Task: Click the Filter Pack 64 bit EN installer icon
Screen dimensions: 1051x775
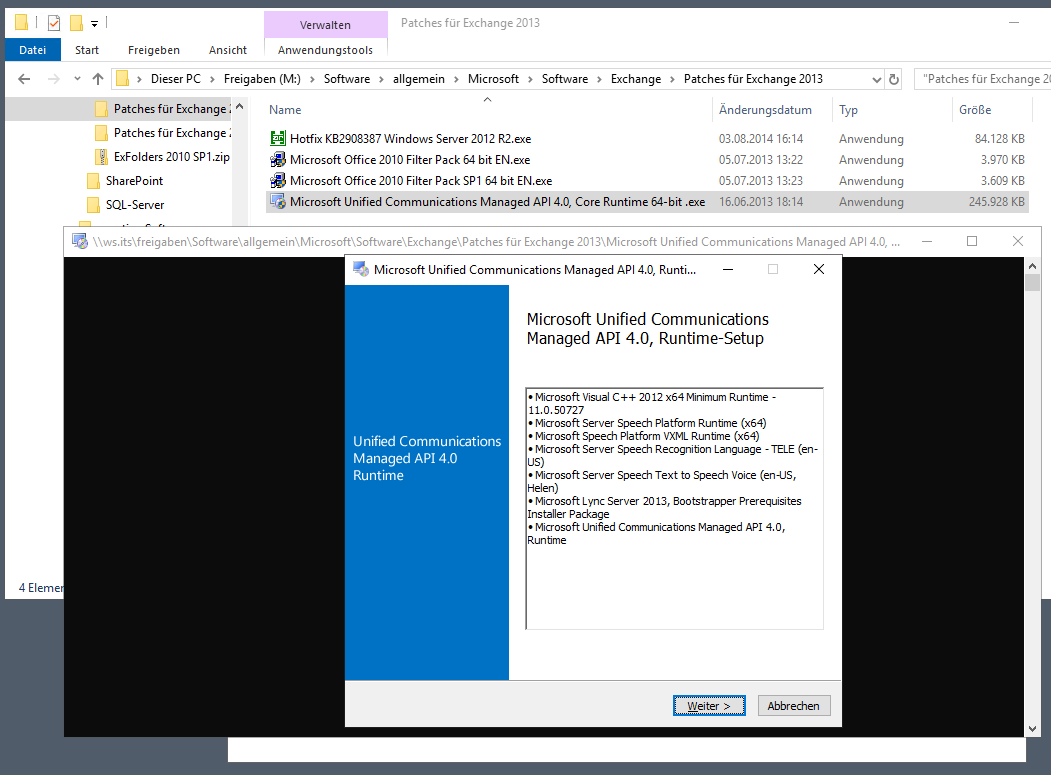Action: [277, 160]
